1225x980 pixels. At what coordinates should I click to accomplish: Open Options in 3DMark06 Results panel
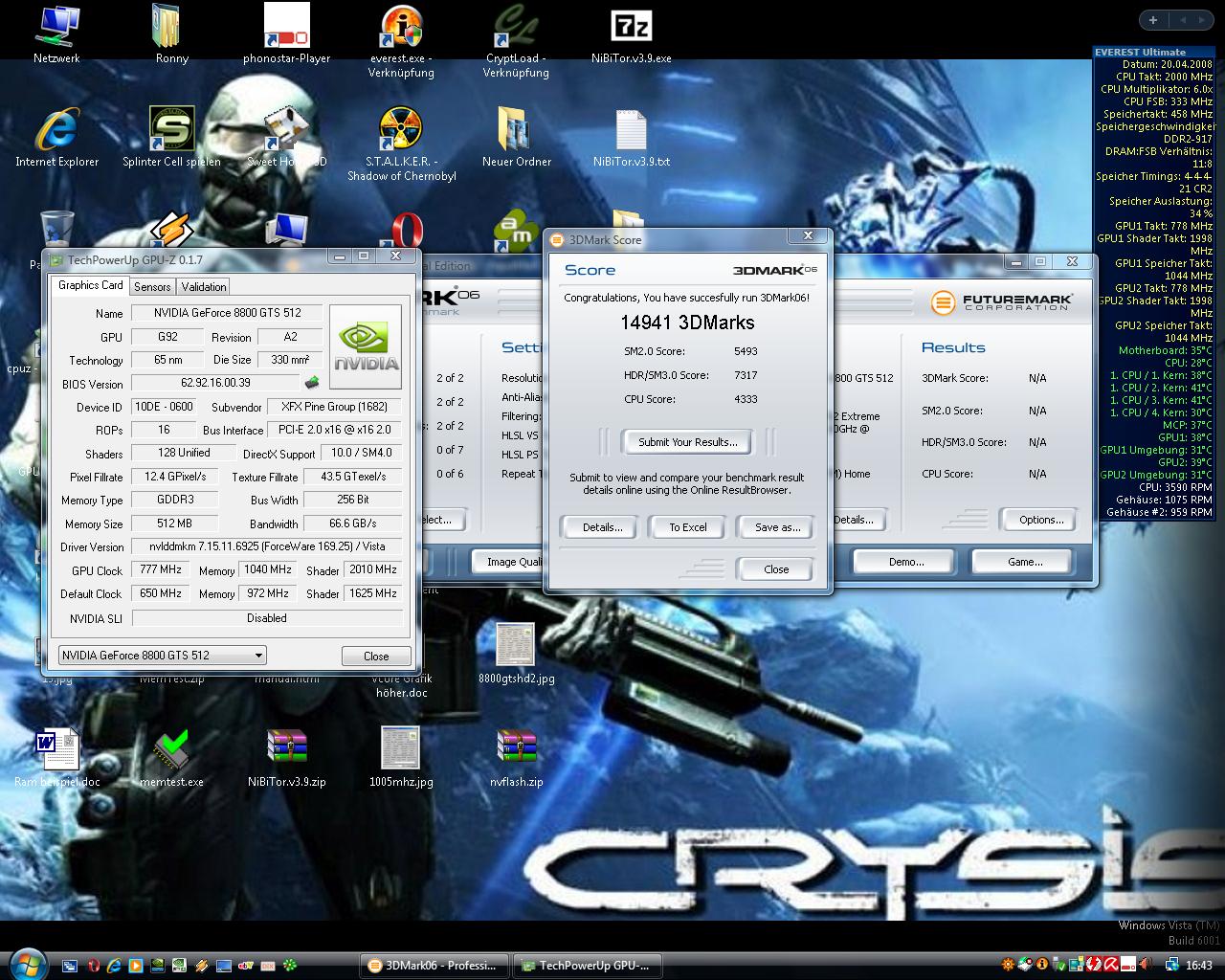1041,520
